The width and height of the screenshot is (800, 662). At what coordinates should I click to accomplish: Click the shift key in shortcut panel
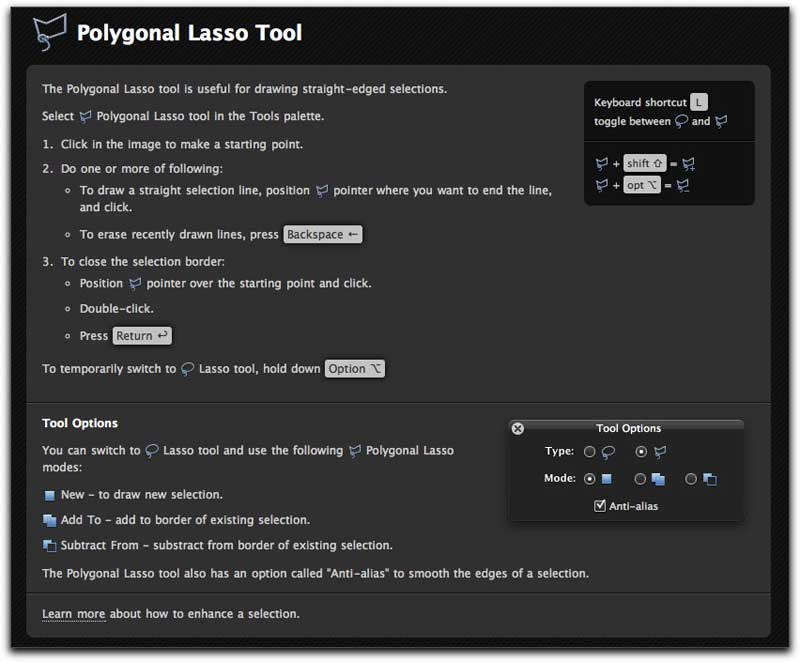[644, 163]
